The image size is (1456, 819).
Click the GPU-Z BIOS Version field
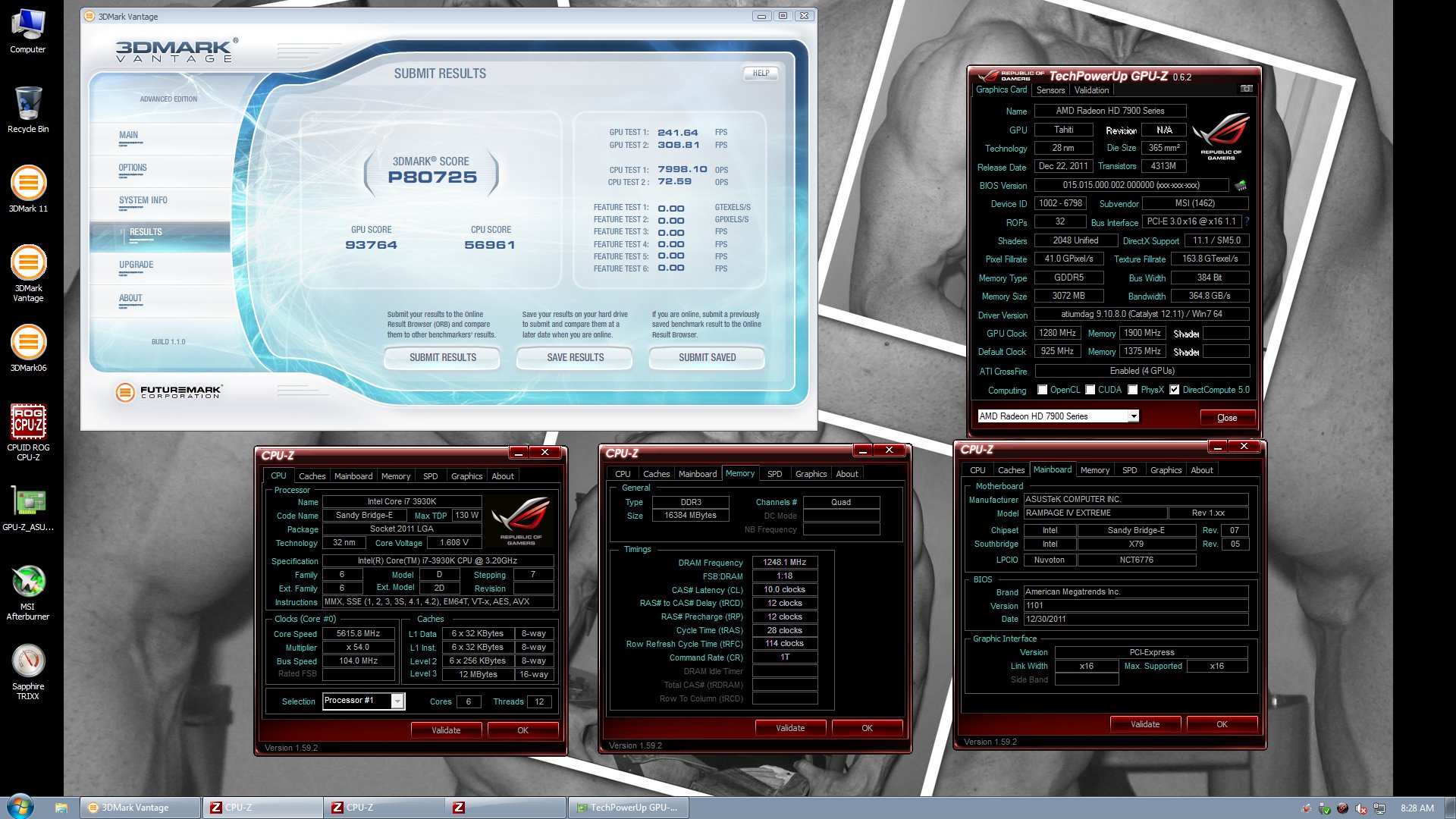(1131, 185)
